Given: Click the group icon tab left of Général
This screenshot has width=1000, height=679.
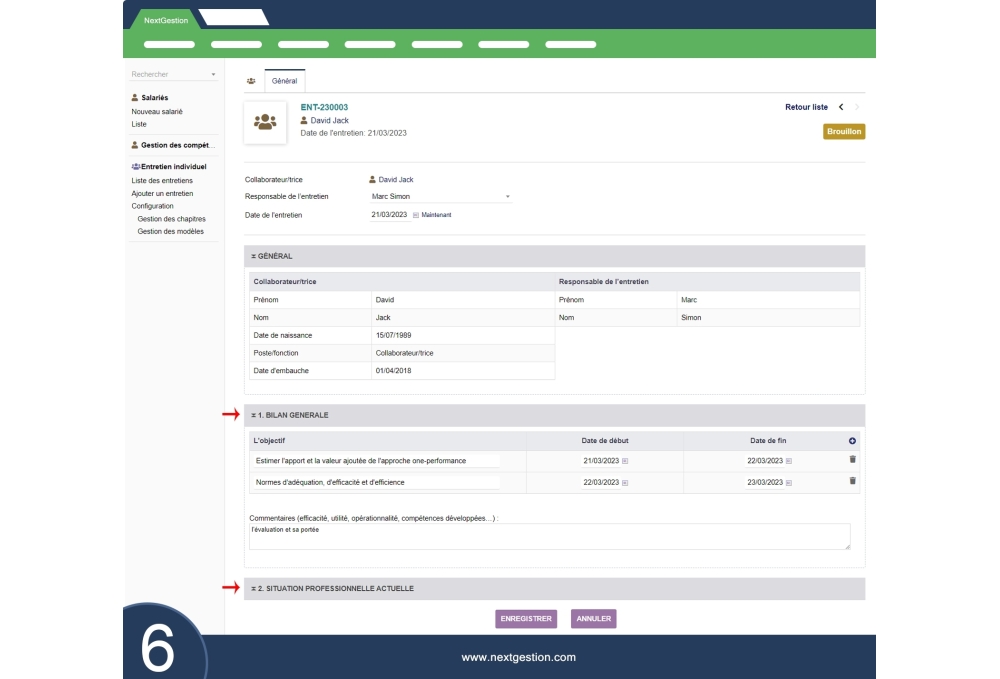Looking at the screenshot, I should pyautogui.click(x=251, y=80).
